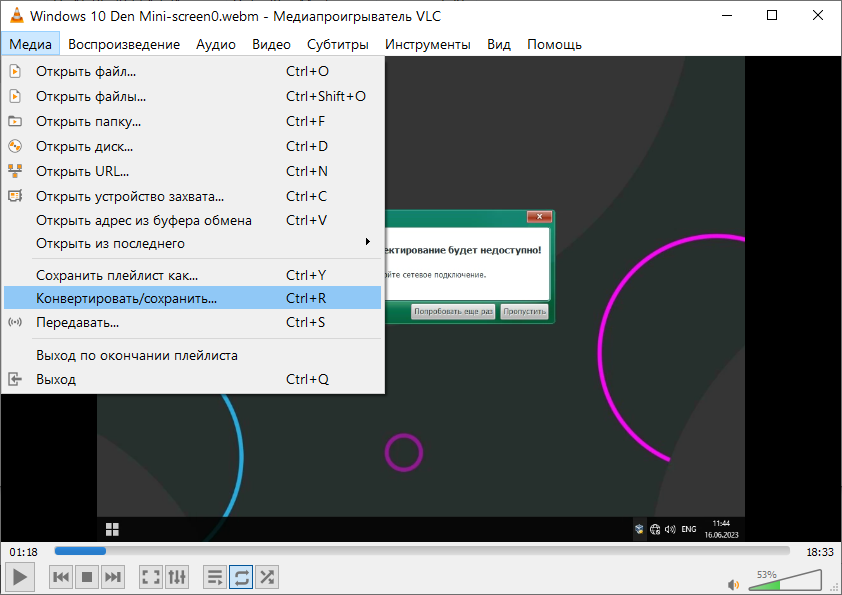Click the Передавать broadcast icon

[14, 322]
